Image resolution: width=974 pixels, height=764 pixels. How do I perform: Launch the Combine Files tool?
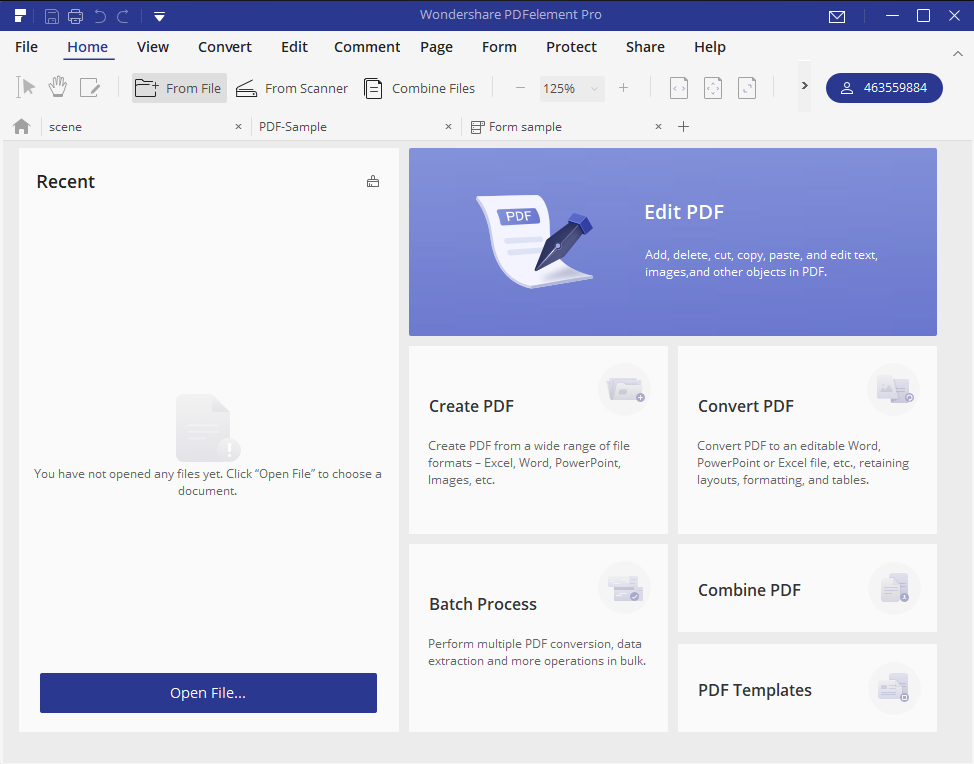pos(419,88)
